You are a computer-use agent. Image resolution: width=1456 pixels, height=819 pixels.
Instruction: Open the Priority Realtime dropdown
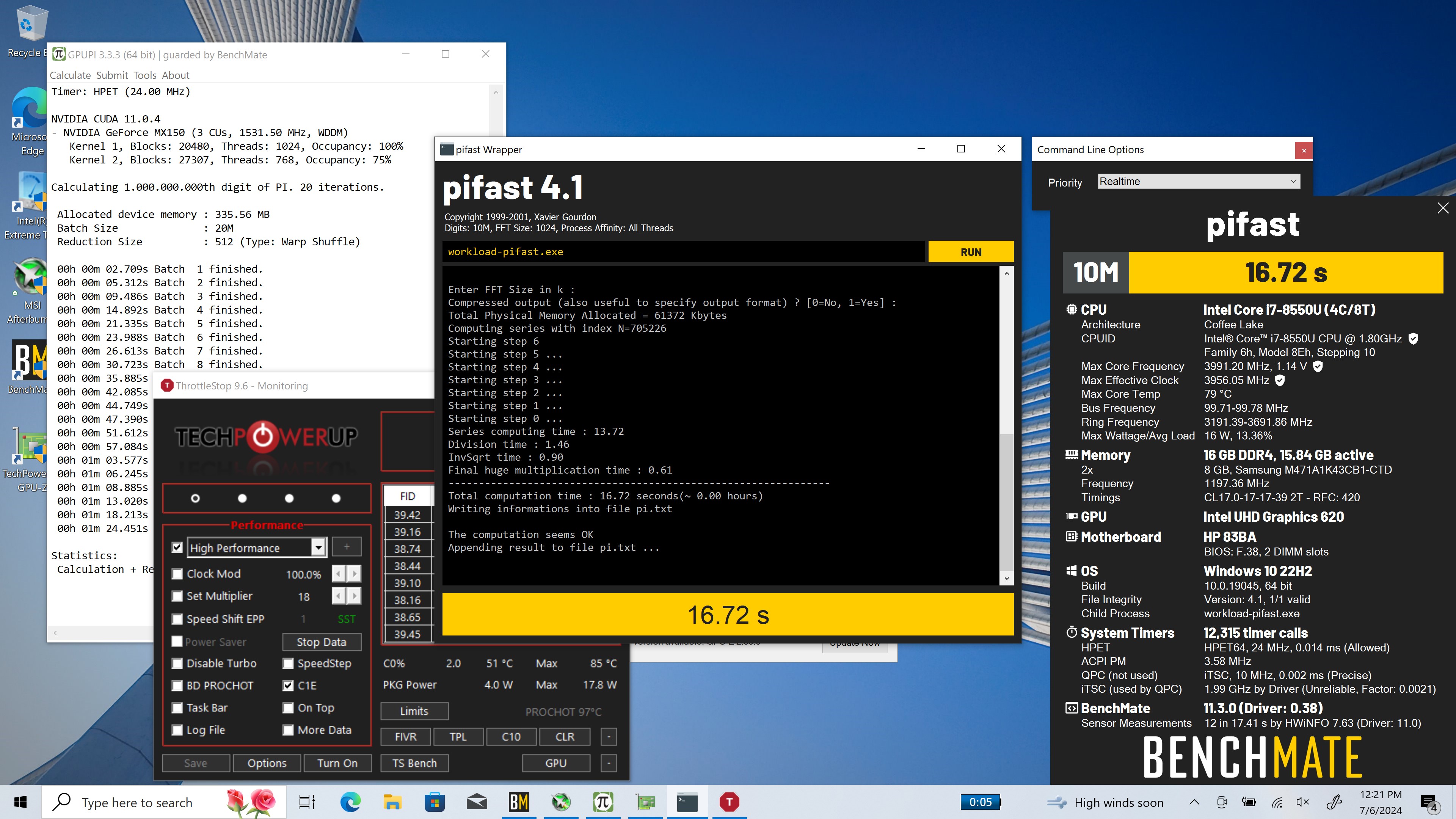click(1198, 182)
